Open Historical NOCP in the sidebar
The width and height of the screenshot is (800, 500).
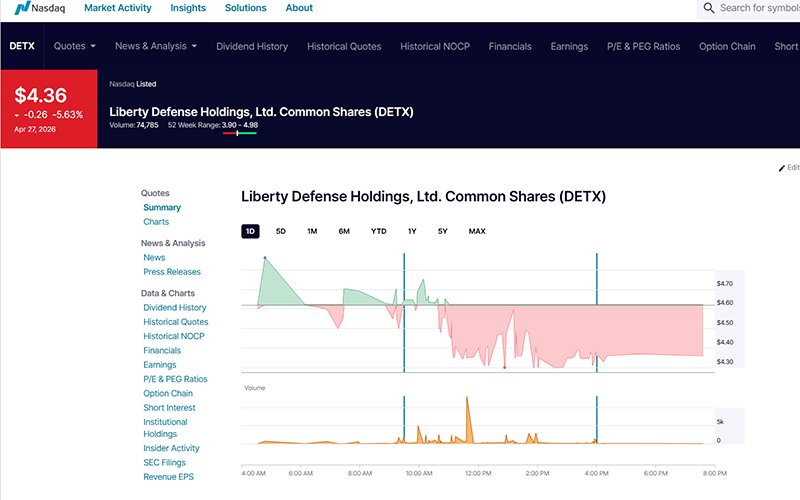click(x=173, y=336)
